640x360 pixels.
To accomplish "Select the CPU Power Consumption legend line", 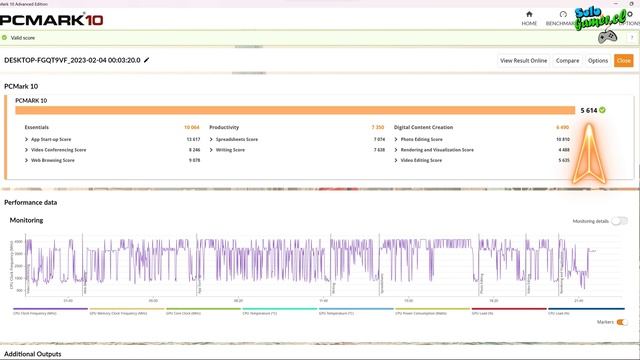I will [x=433, y=309].
